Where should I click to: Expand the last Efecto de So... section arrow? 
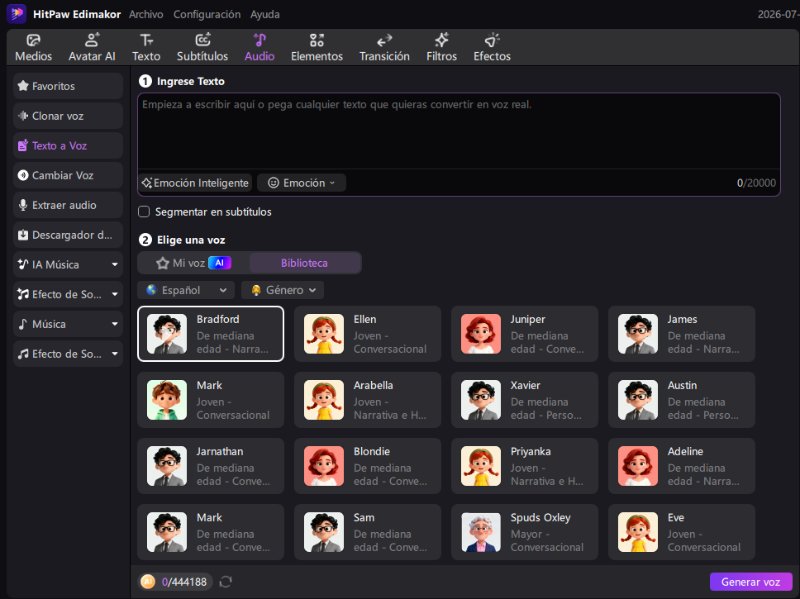pos(115,354)
